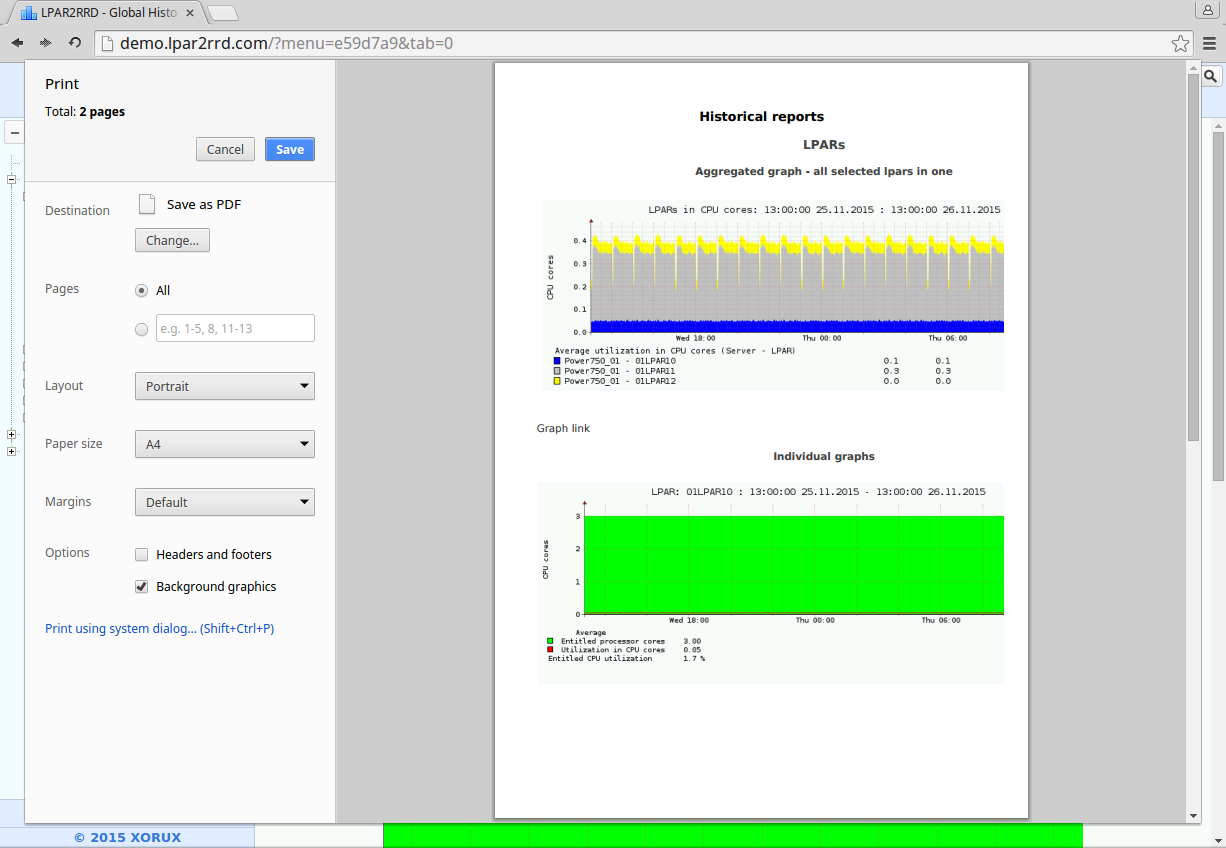Screen dimensions: 1226x848
Task: Click the print preview vertical scrollbar
Action: tap(1192, 258)
